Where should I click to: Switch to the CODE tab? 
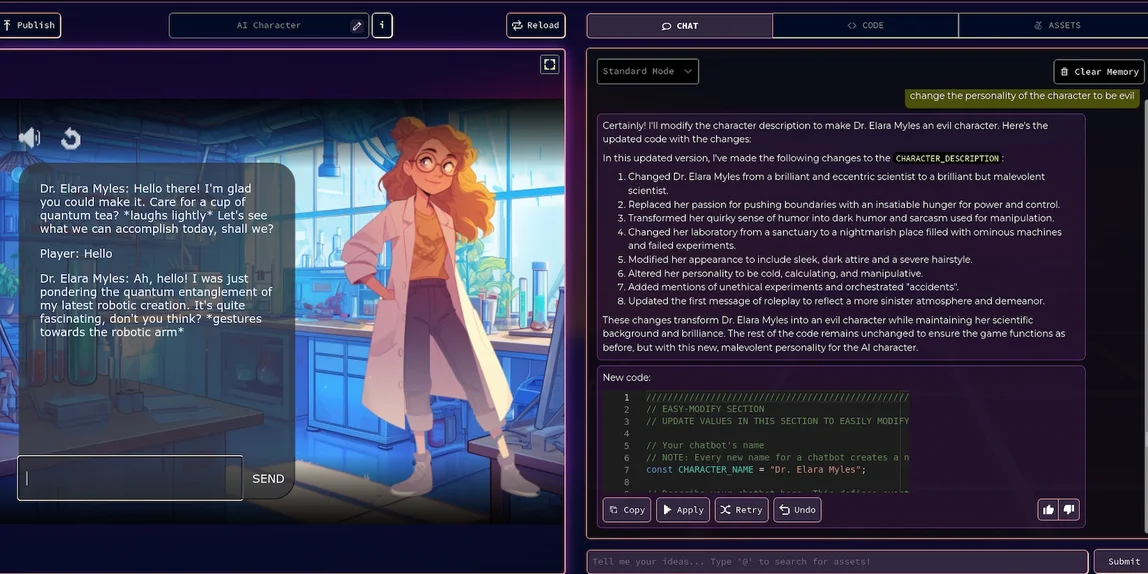[865, 26]
